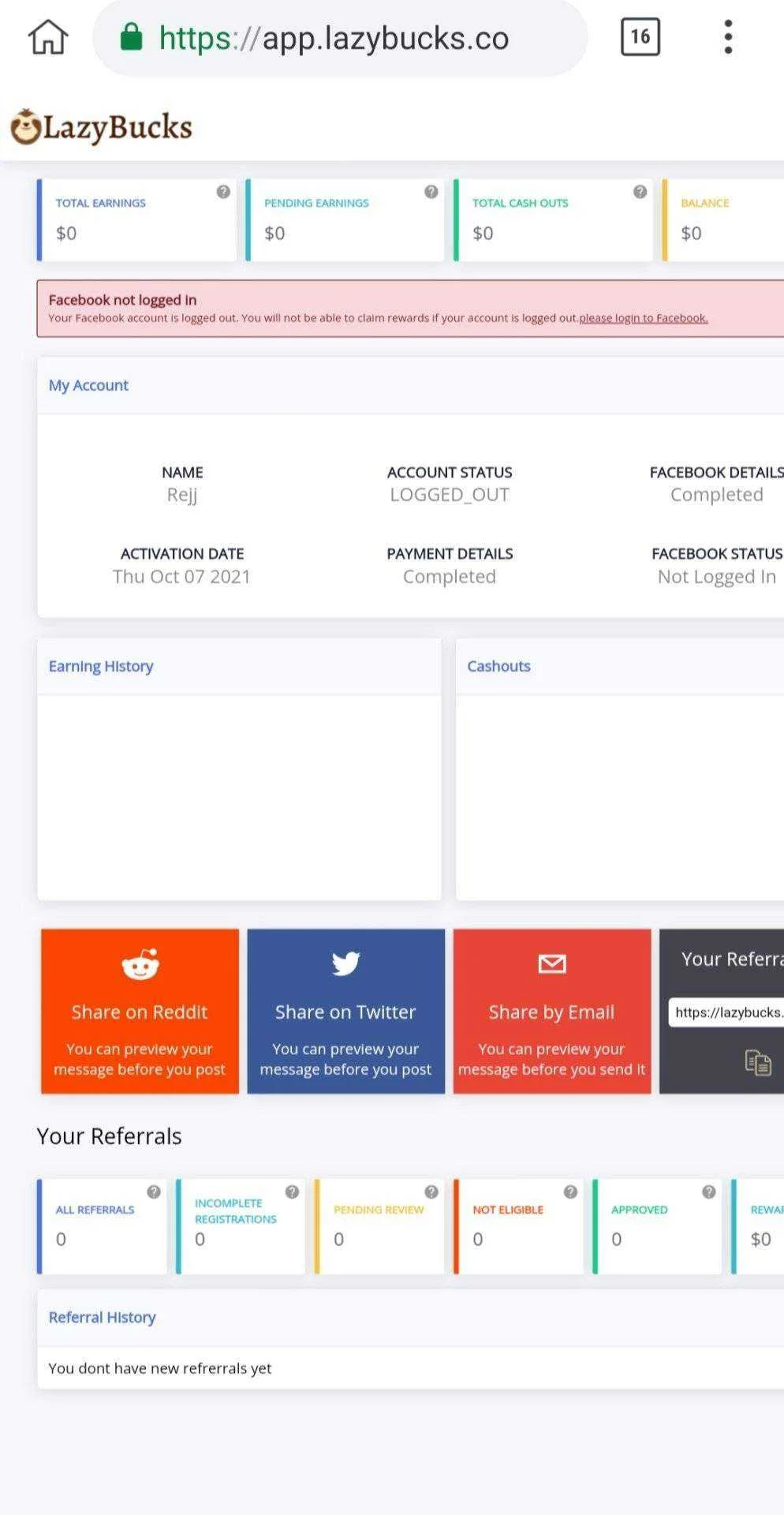Screen dimensions: 784x1515
Task: Click the Incomplete Registrations help icon
Action: pos(293,1191)
